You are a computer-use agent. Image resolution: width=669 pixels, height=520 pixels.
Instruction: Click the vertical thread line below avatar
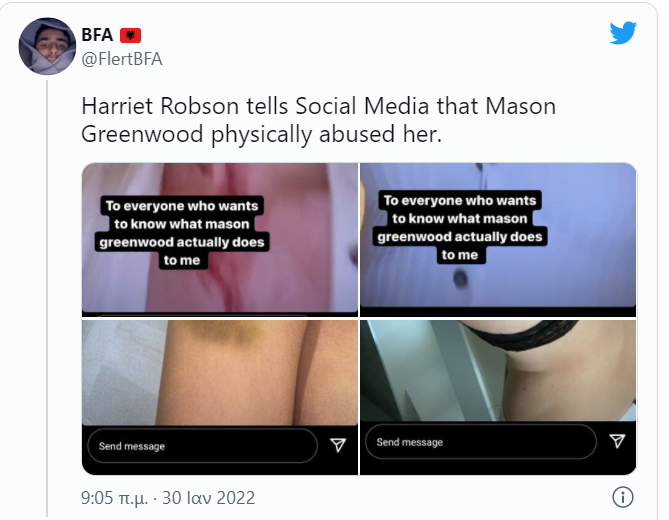pyautogui.click(x=47, y=298)
